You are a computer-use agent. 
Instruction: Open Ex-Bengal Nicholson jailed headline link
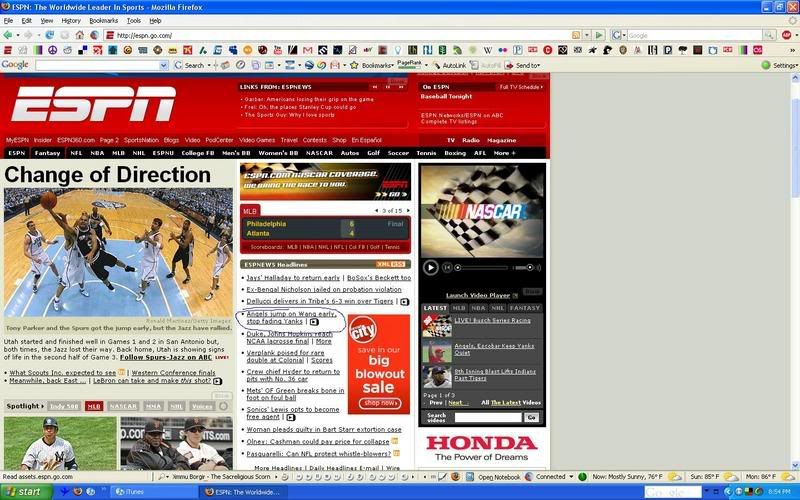pos(324,289)
